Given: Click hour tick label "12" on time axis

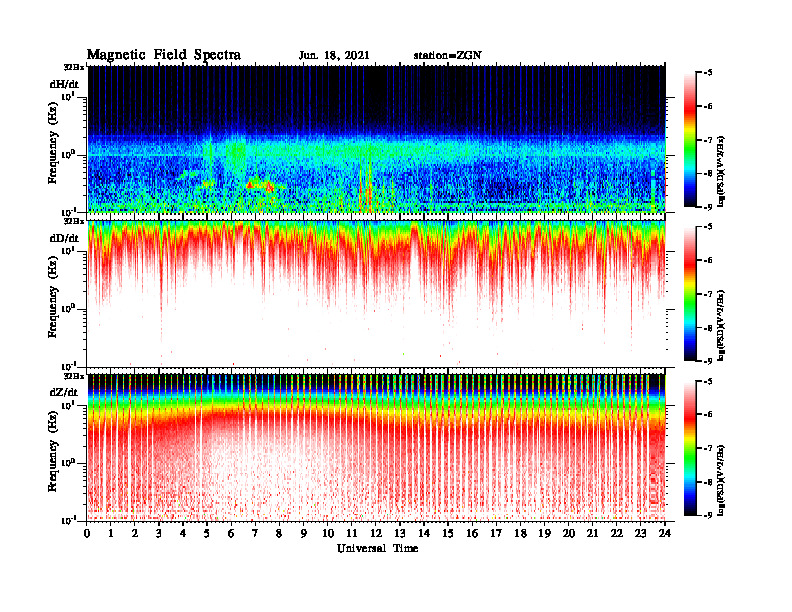Looking at the screenshot, I should point(376,534).
